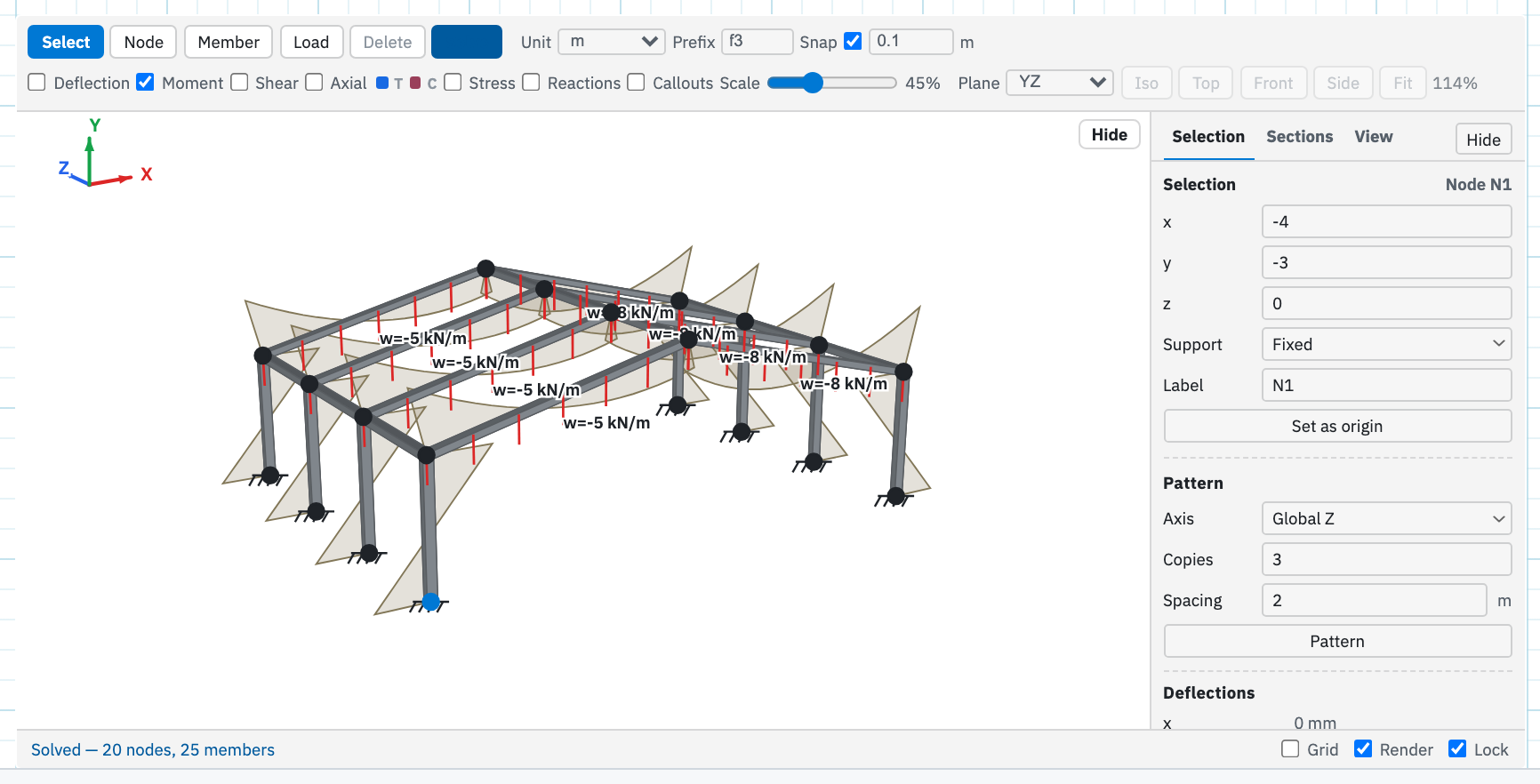
Task: Open the Sections tab
Action: click(x=1299, y=137)
